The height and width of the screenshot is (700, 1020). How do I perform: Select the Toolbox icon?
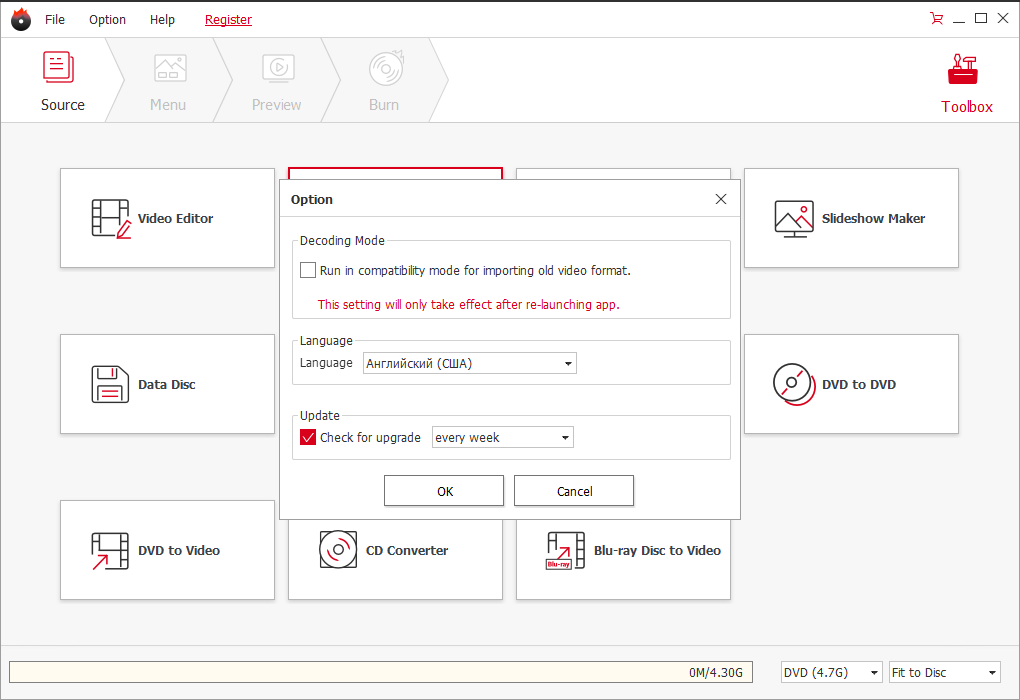pos(963,80)
